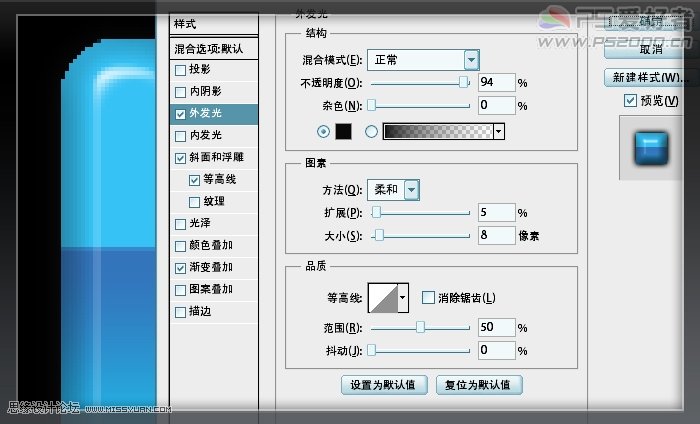This screenshot has height=424, width=700.
Task: Click the 大小 value field showing 8
Action: pyautogui.click(x=496, y=235)
